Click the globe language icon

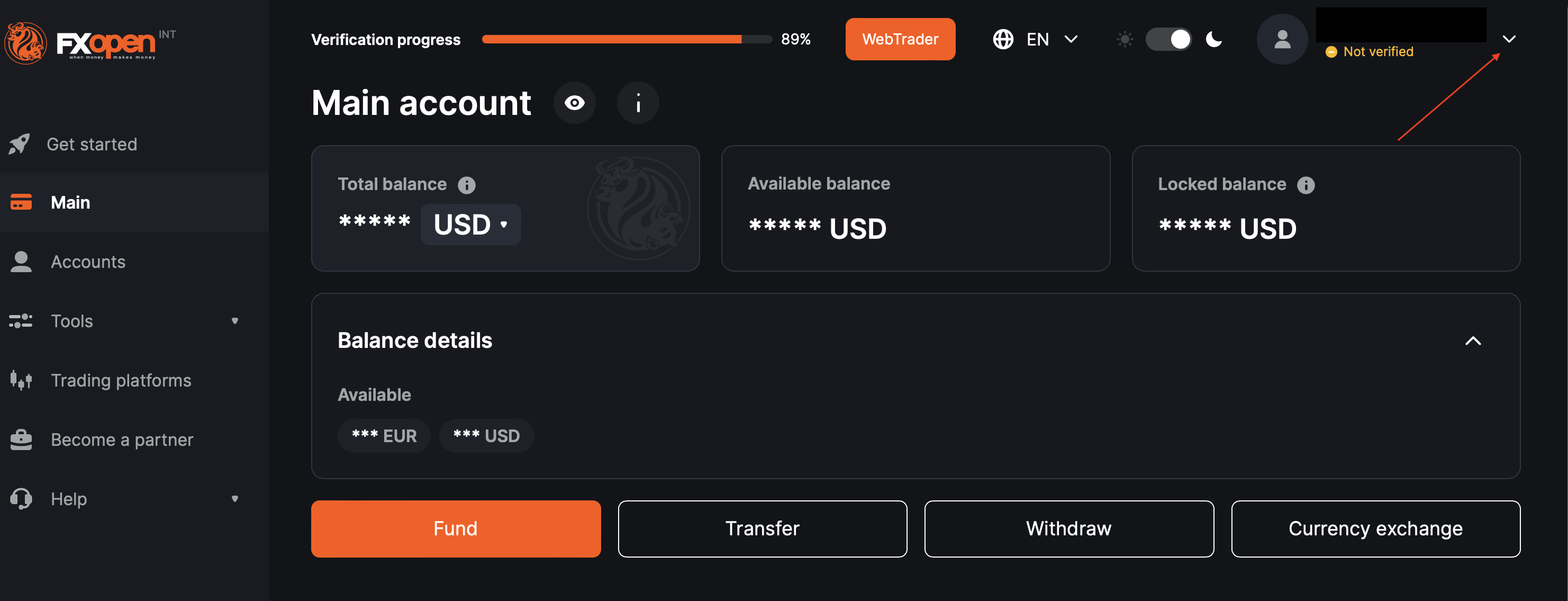[1003, 40]
